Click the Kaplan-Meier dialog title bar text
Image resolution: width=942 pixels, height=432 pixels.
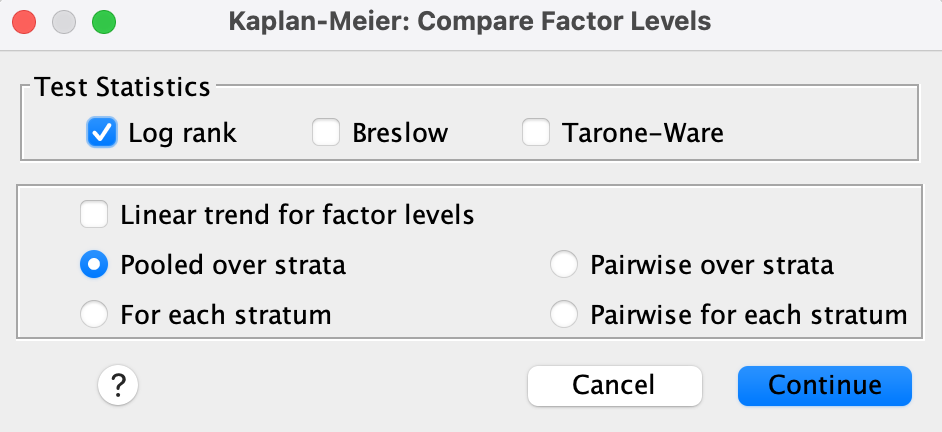pos(470,21)
